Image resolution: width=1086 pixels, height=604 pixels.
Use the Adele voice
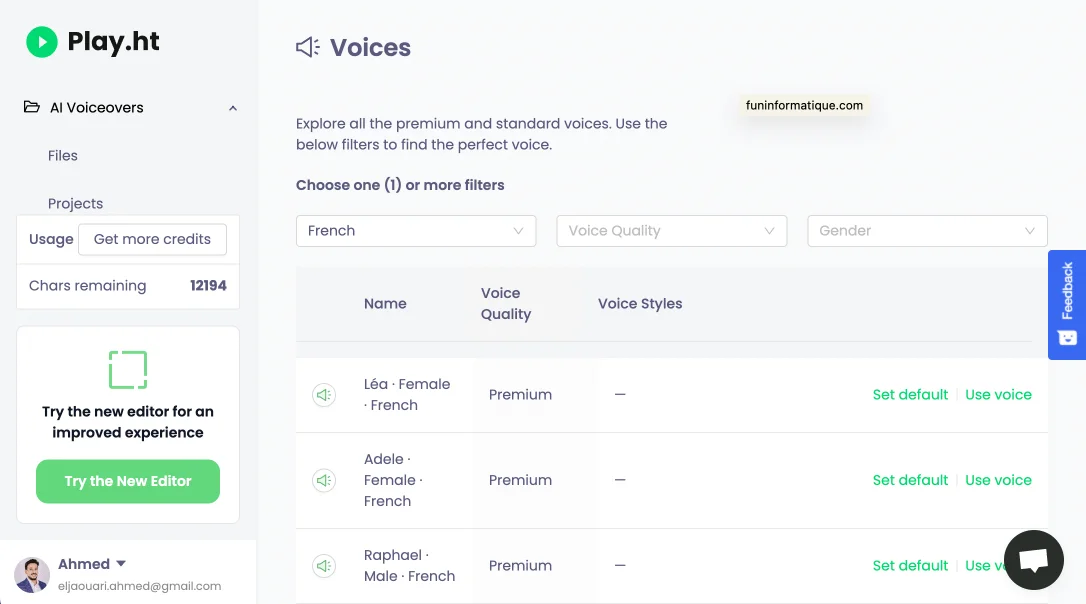tap(998, 480)
